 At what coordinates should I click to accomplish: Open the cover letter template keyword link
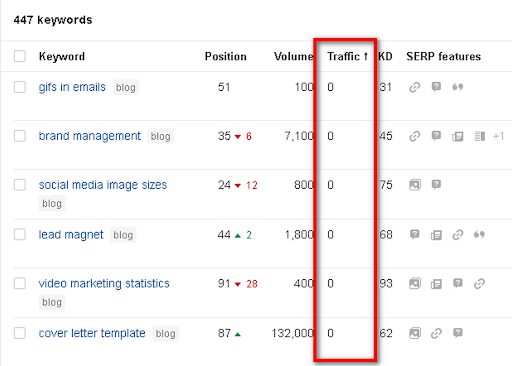(92, 333)
